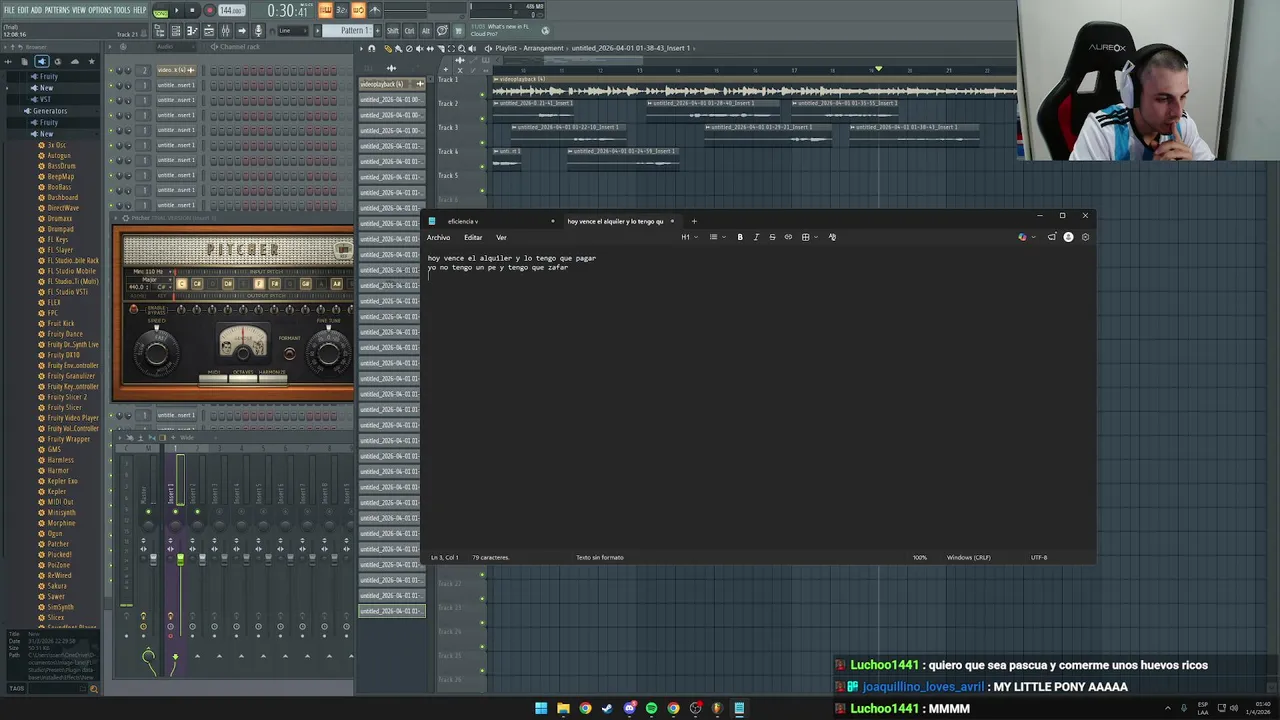This screenshot has width=1280, height=720.
Task: Open the Editar menu in Notepad
Action: [x=473, y=237]
